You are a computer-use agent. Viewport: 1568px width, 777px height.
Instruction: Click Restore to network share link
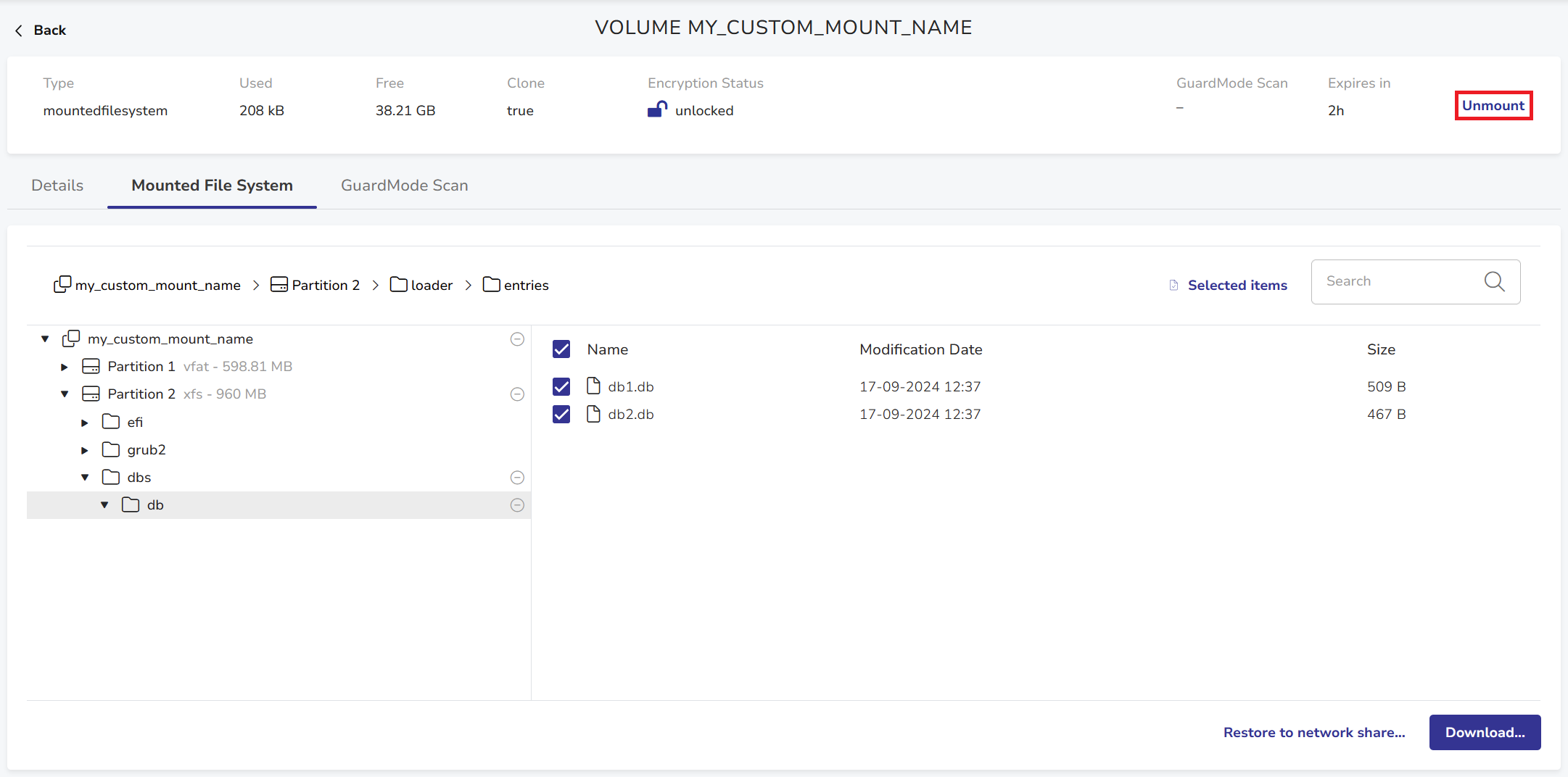(x=1313, y=732)
